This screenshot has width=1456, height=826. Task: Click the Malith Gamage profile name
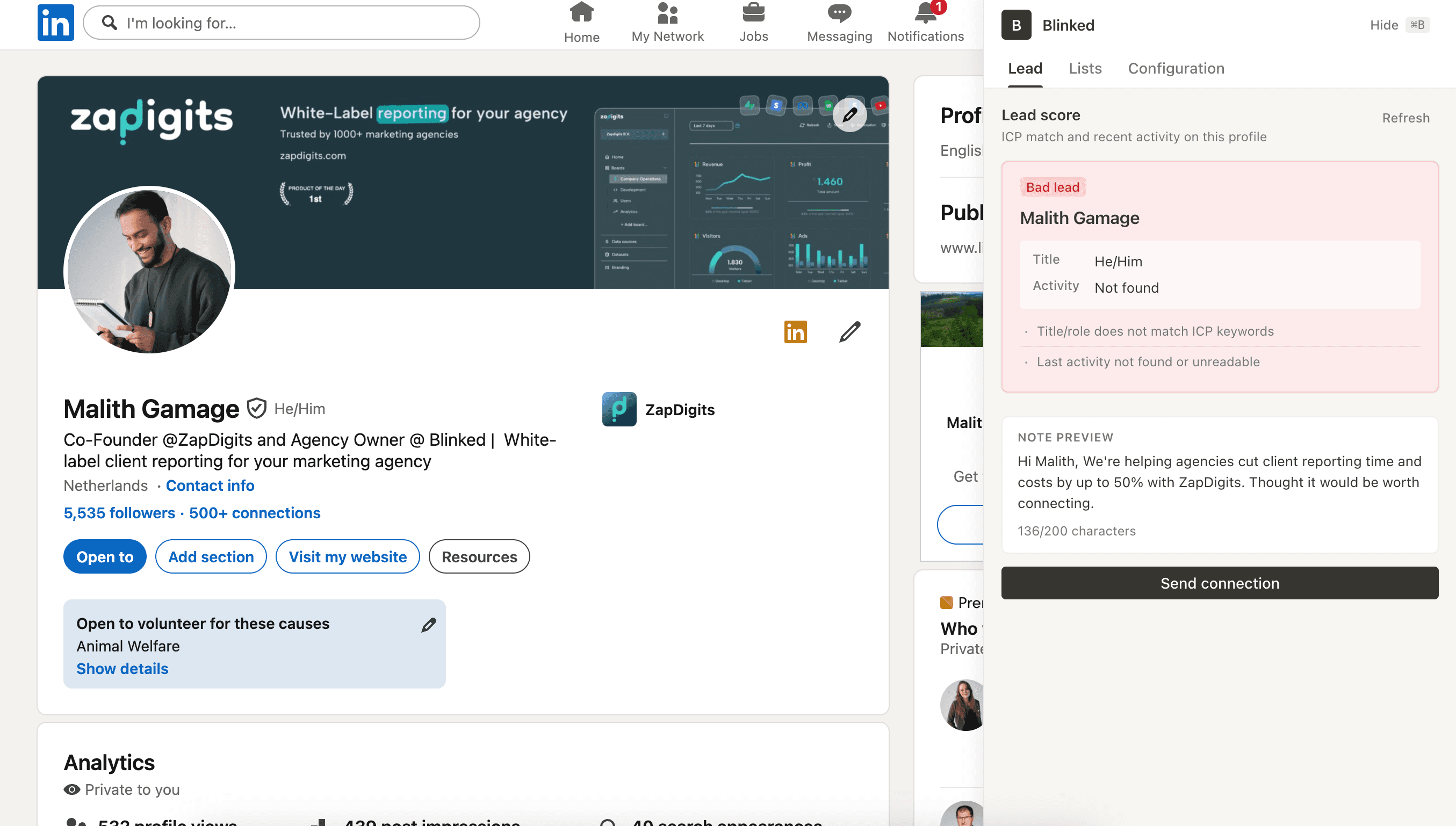click(x=151, y=409)
